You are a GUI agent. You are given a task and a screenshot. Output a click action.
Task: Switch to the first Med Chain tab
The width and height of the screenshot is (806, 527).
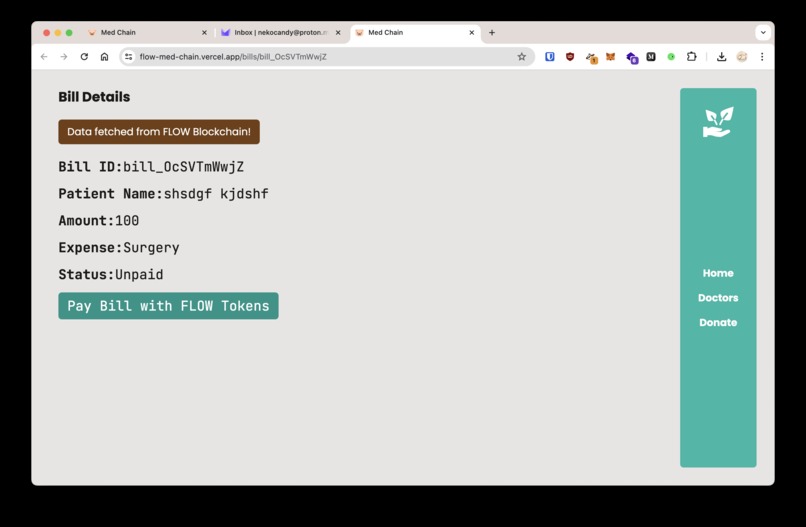[x=146, y=32]
